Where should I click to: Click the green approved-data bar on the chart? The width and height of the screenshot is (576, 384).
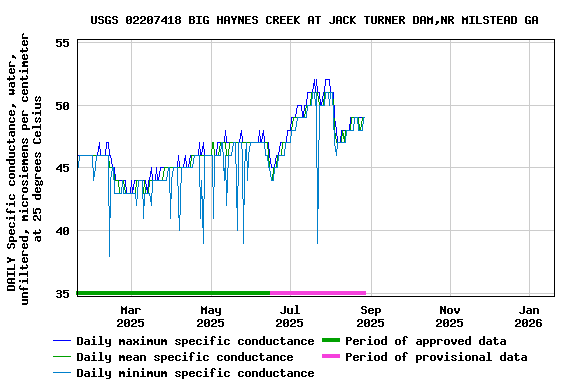(x=173, y=293)
